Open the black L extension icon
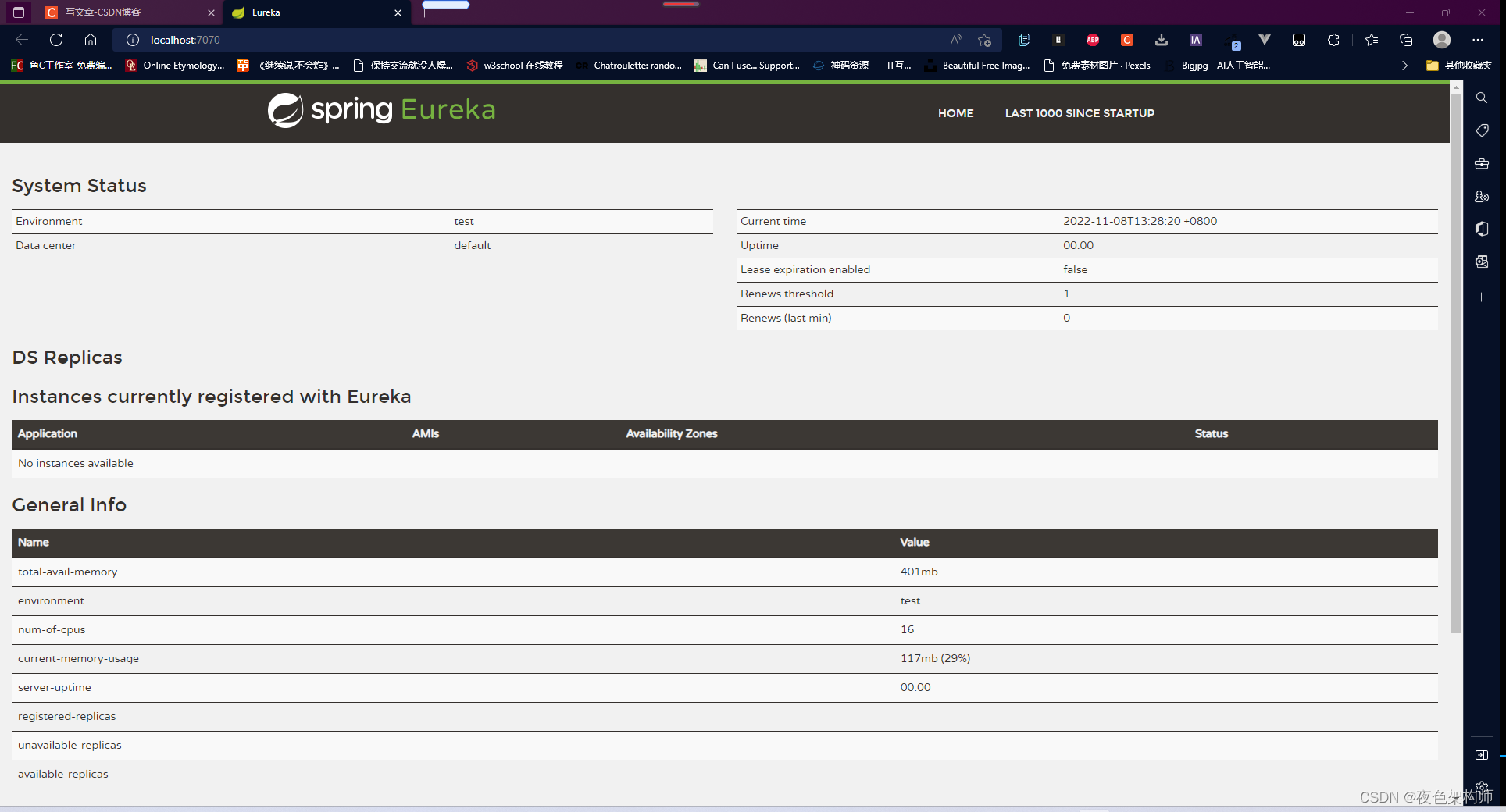This screenshot has height=812, width=1506. pos(1058,40)
